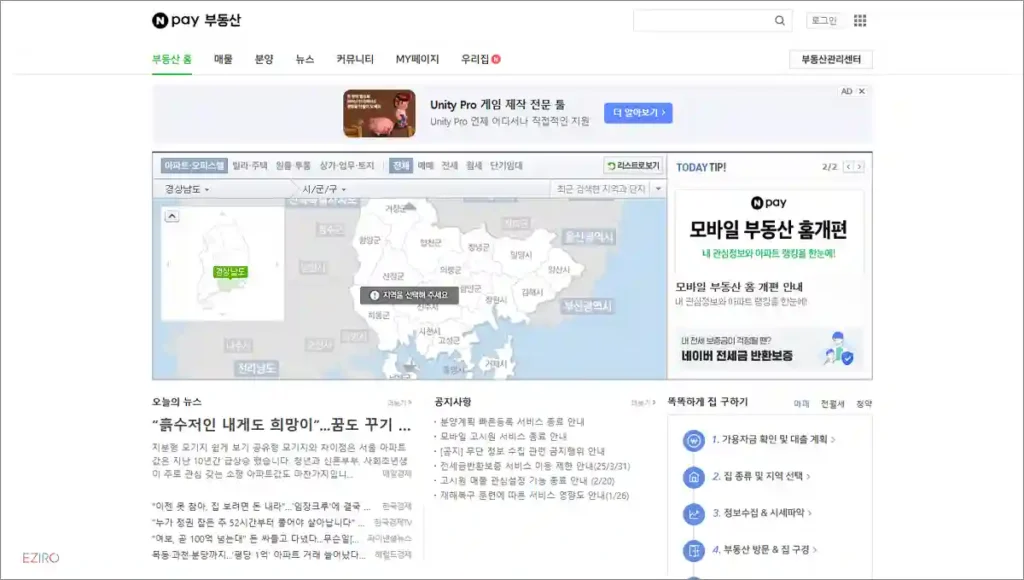Select 아파트·오피스텔 property type
1024x580 pixels.
(x=194, y=166)
